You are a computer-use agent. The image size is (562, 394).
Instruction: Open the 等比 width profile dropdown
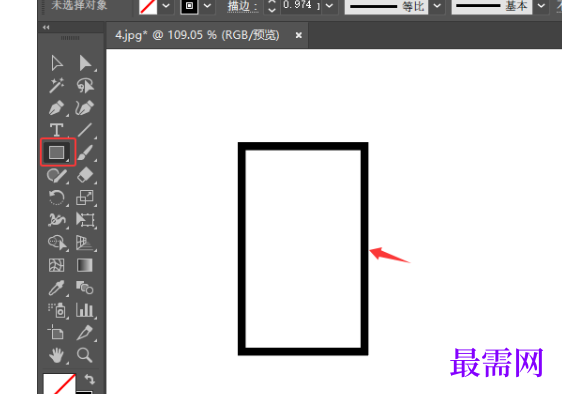(437, 6)
